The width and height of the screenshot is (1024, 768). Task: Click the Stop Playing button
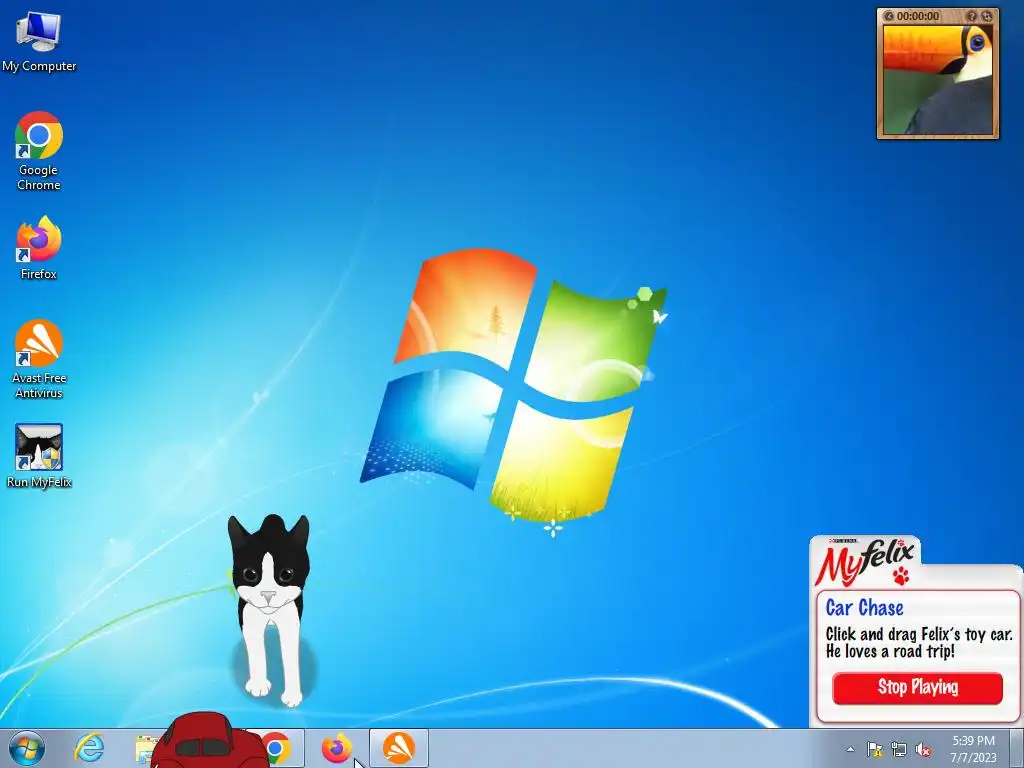[x=918, y=688]
